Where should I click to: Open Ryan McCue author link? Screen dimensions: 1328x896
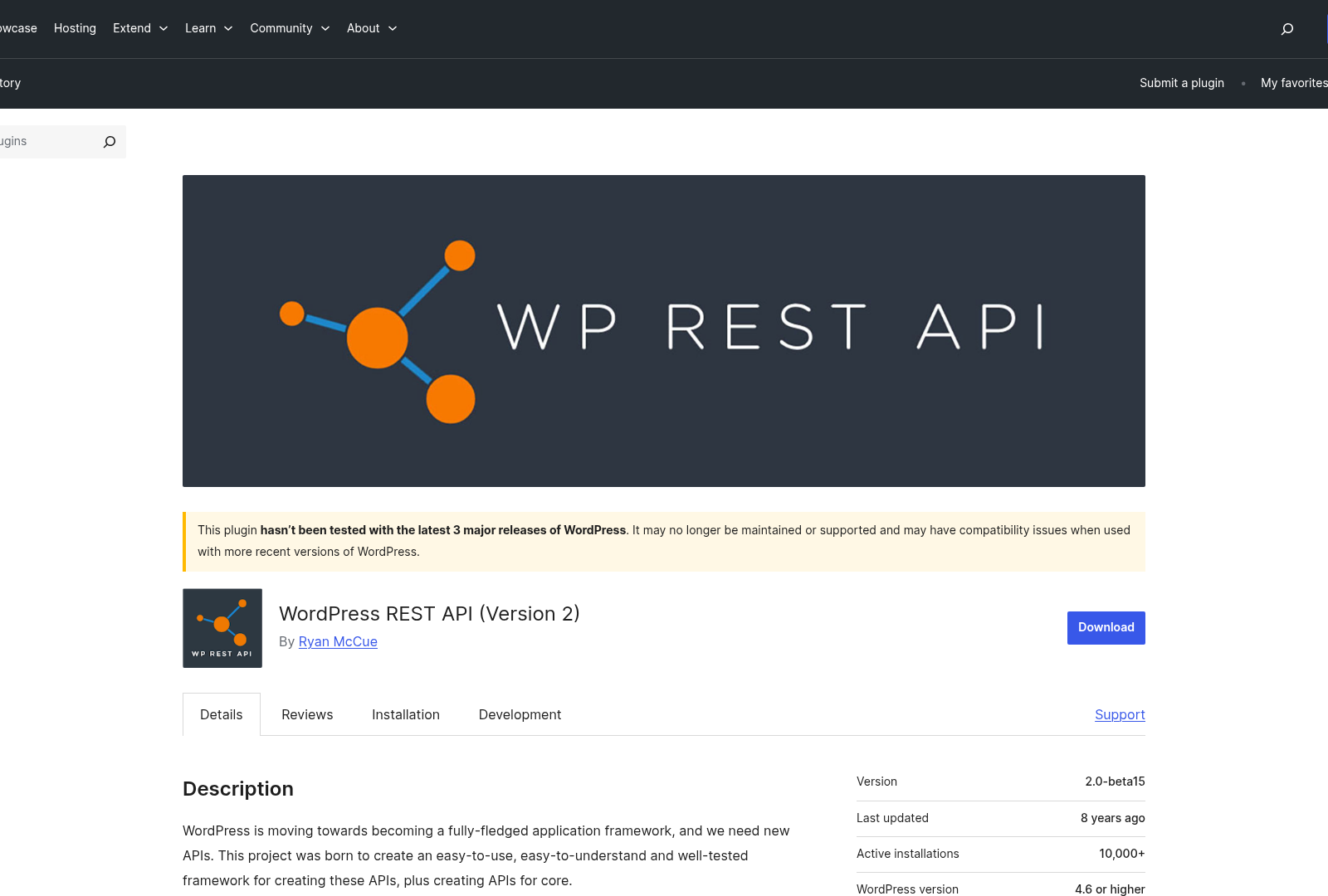(338, 641)
